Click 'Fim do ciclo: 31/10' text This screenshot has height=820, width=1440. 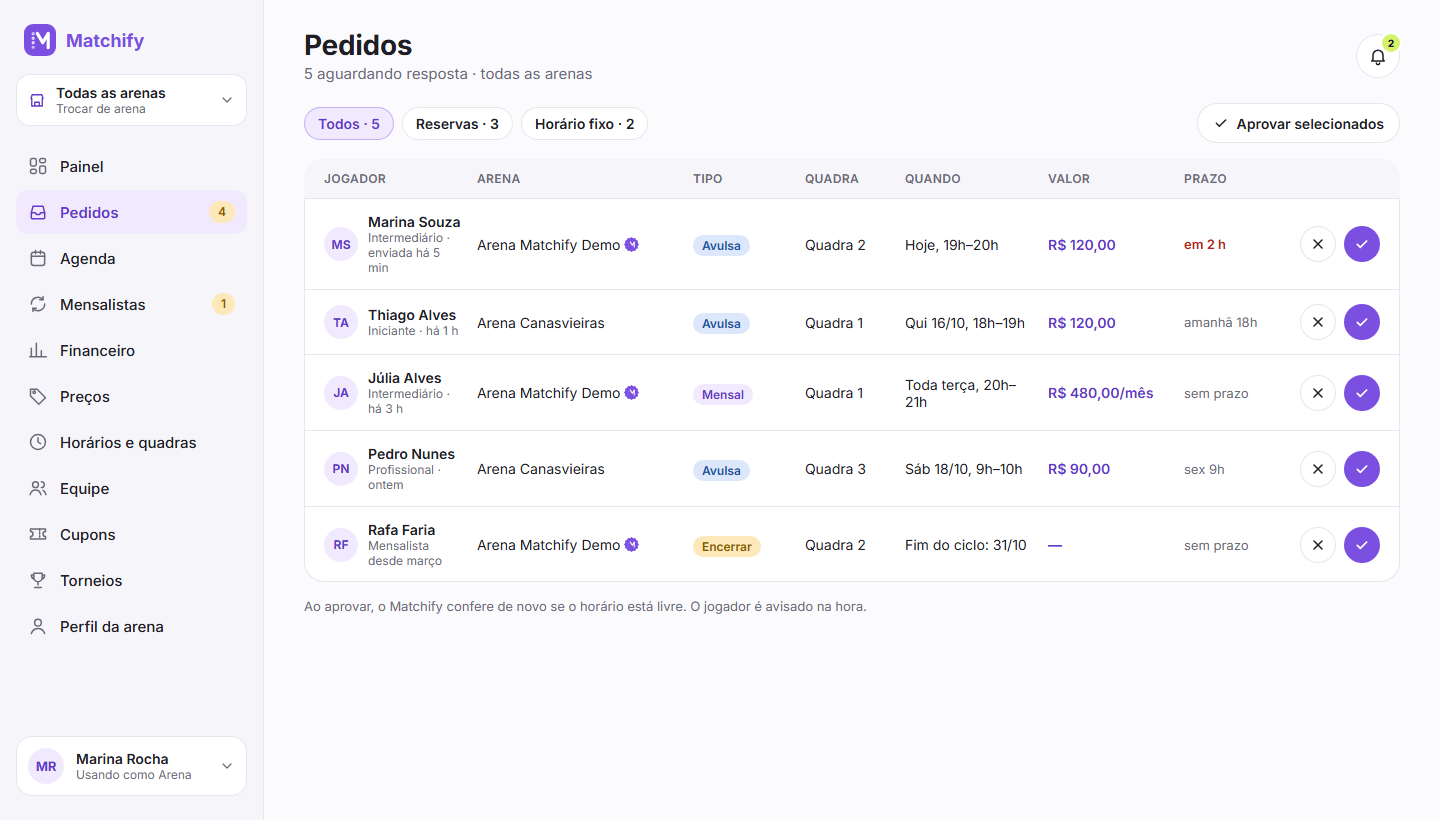pyautogui.click(x=966, y=545)
